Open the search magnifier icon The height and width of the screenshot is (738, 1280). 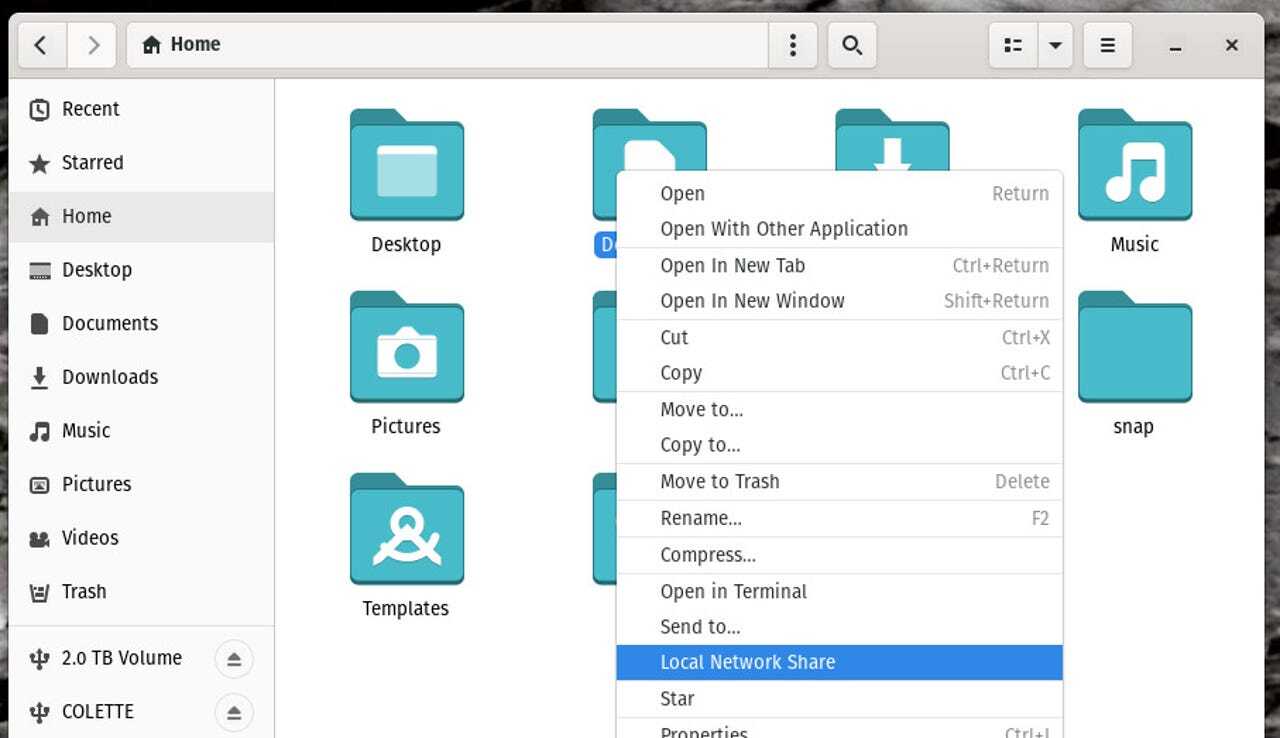(852, 45)
